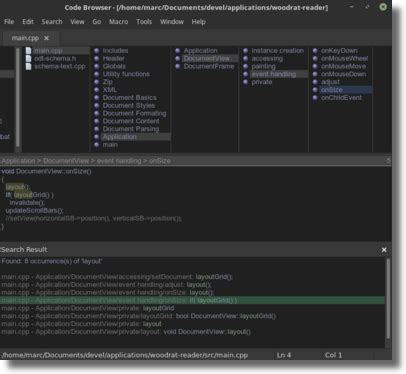Image resolution: width=406 pixels, height=374 pixels.
Task: Open search result setDocument: layoutGrid();
Action: 117,277
